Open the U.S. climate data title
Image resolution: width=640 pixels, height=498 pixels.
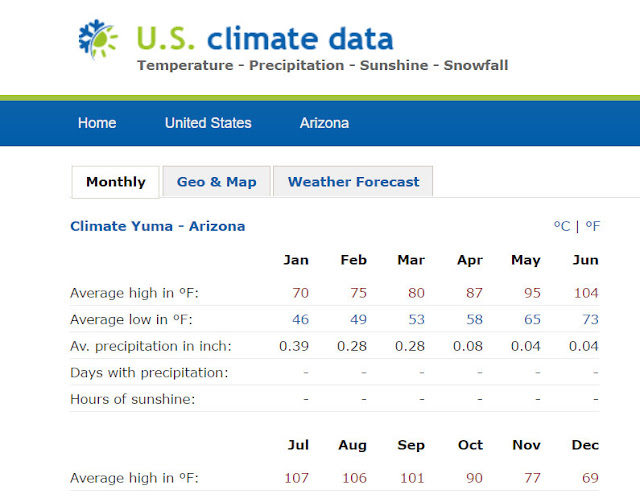(x=265, y=39)
